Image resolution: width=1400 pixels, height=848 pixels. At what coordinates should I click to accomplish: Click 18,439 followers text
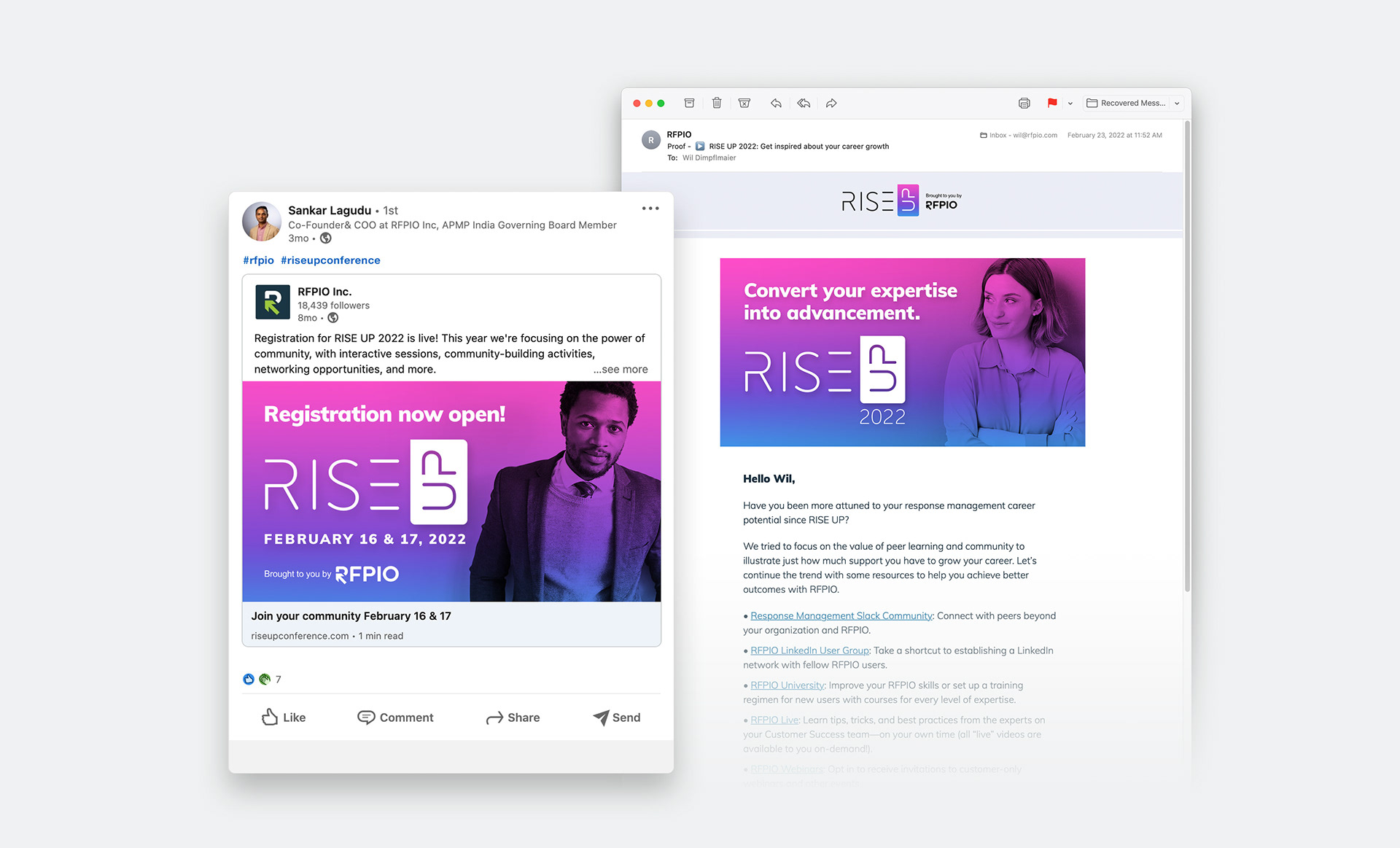[x=333, y=306]
